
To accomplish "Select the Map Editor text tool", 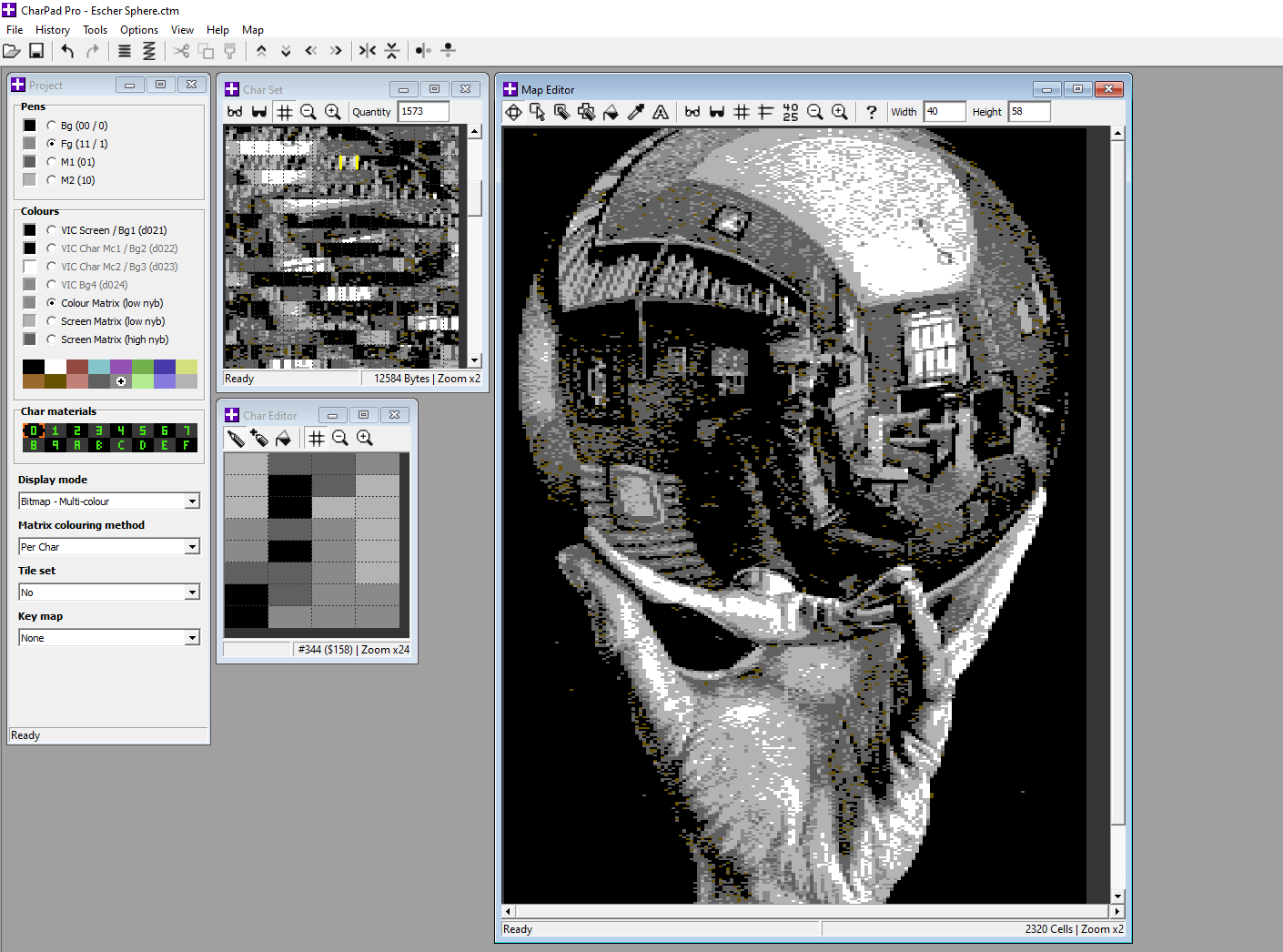I will click(x=661, y=112).
